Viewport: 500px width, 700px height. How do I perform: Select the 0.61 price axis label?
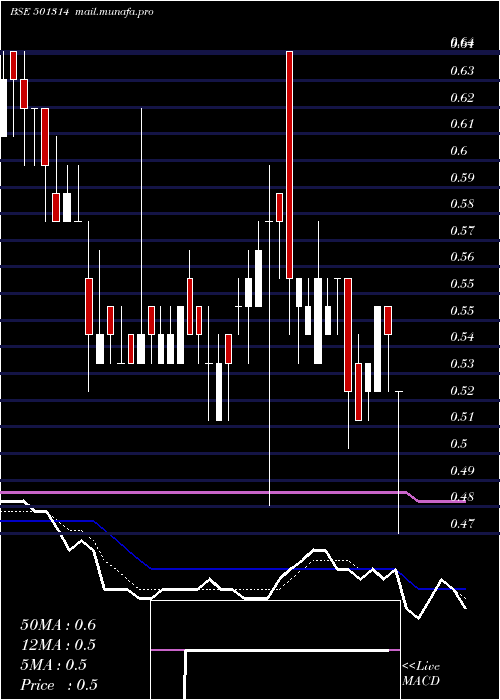[462, 124]
